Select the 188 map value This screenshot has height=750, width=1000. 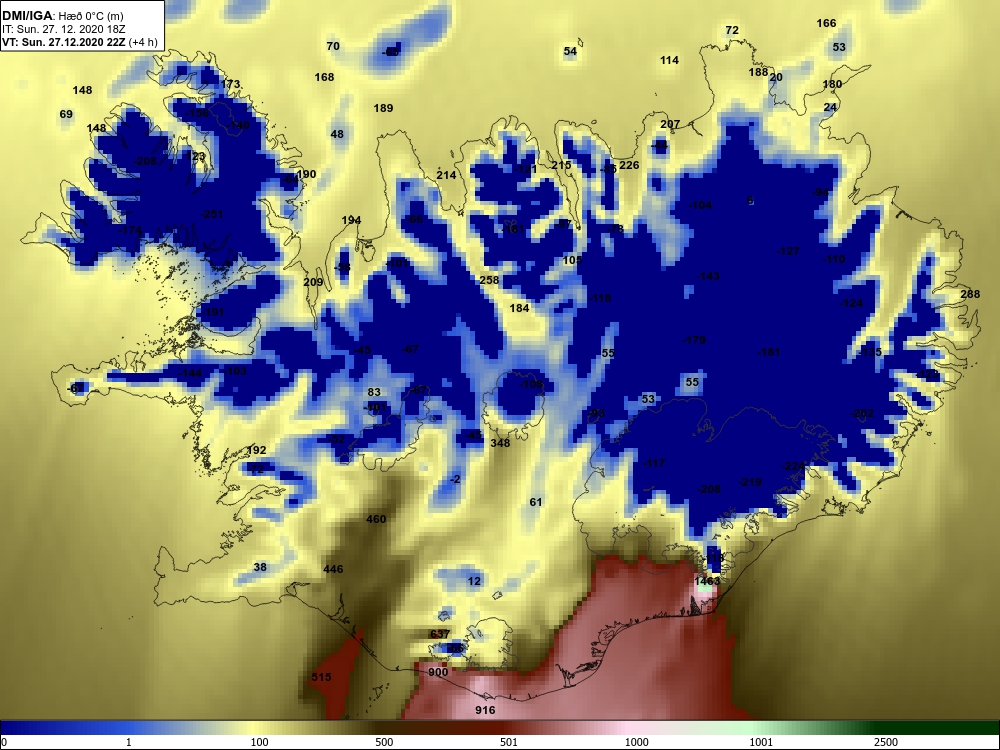(x=758, y=72)
